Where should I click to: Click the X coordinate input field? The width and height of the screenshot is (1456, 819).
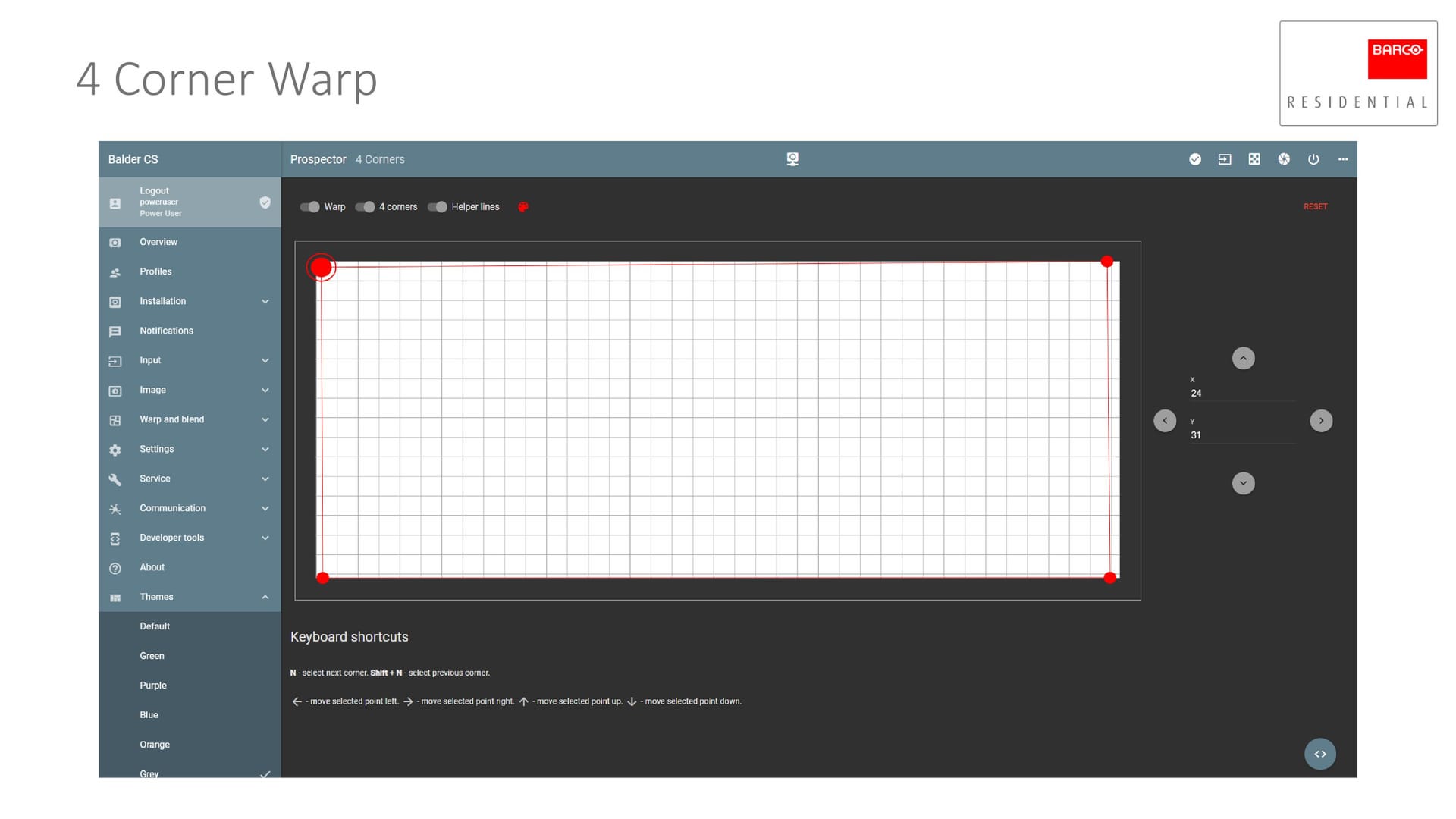1241,393
